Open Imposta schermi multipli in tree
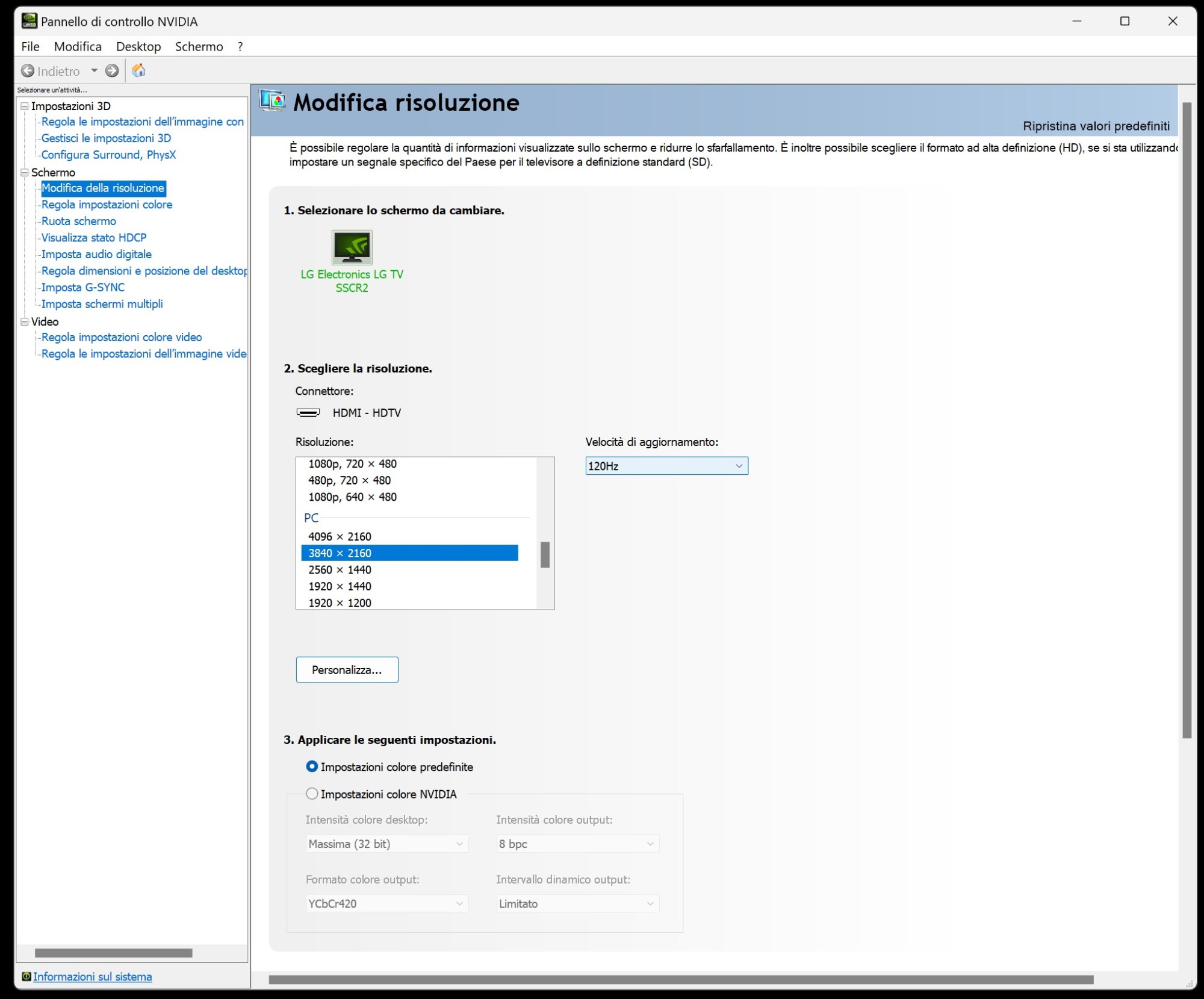The height and width of the screenshot is (999, 1204). click(102, 304)
